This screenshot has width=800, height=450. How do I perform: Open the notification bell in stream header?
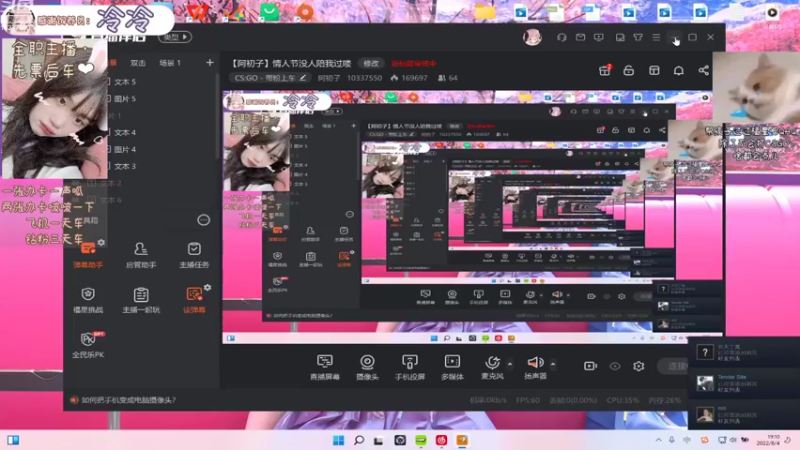click(x=679, y=70)
